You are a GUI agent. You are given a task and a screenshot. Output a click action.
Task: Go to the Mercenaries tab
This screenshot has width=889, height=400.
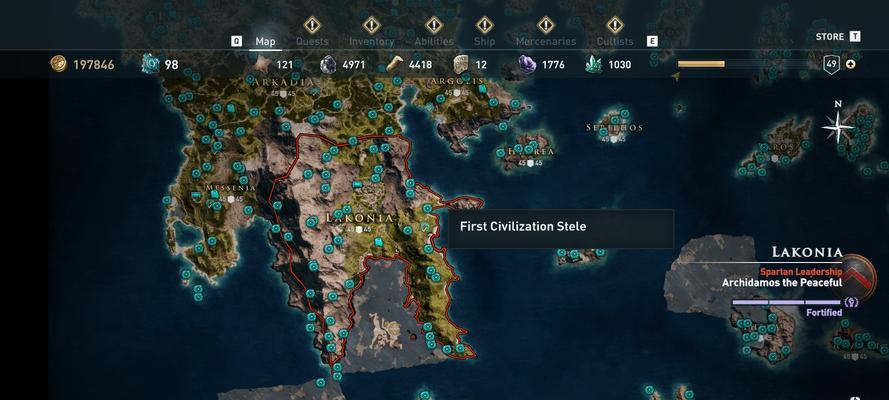point(545,41)
